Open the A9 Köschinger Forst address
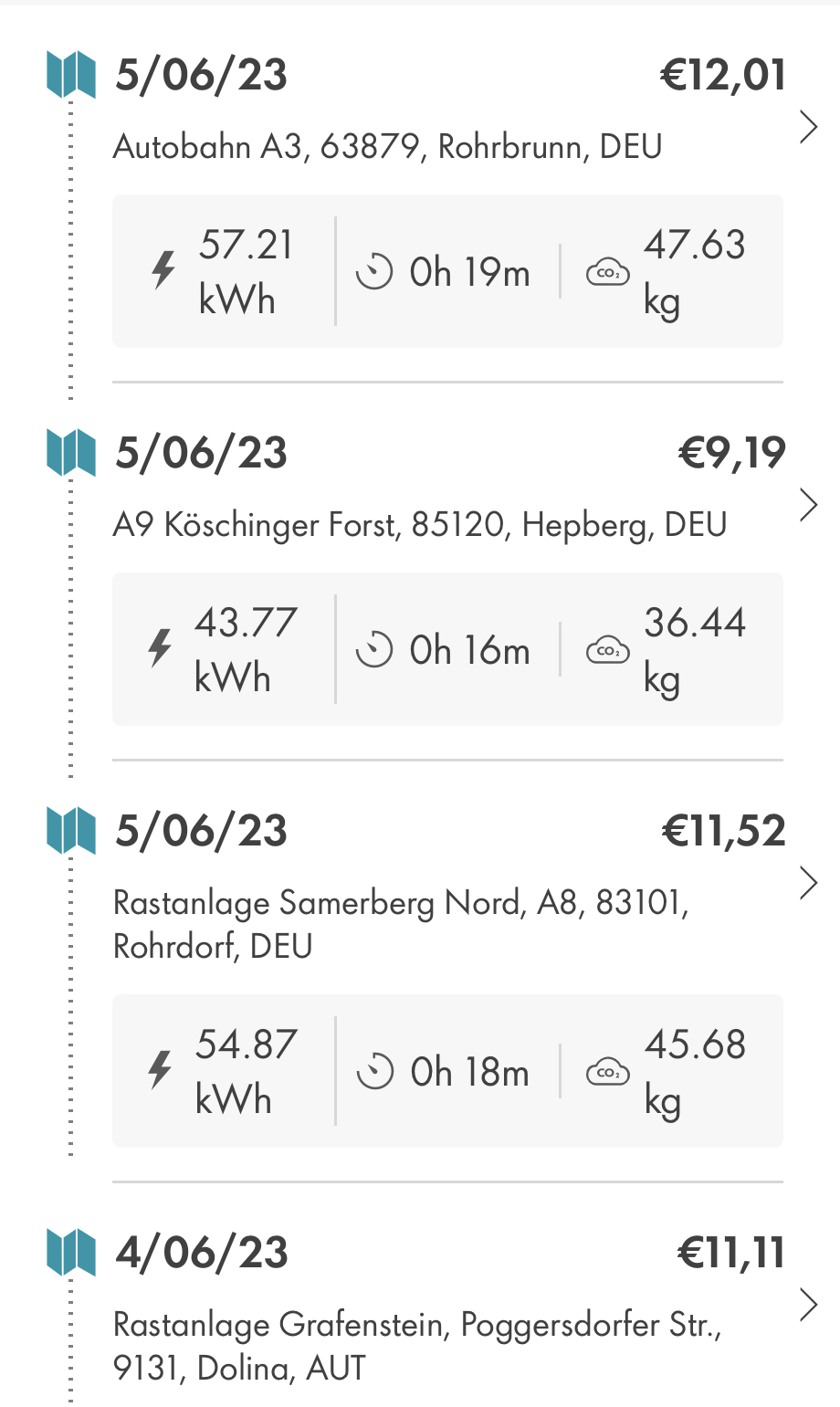840x1407 pixels. click(419, 525)
